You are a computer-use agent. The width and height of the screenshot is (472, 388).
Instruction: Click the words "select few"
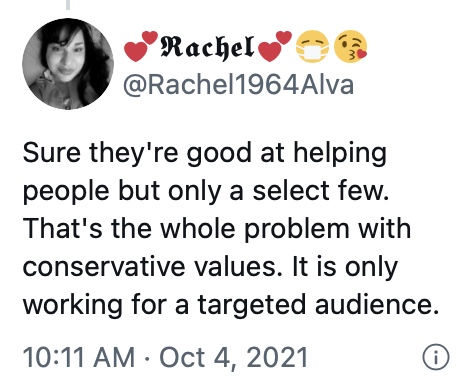tap(321, 191)
